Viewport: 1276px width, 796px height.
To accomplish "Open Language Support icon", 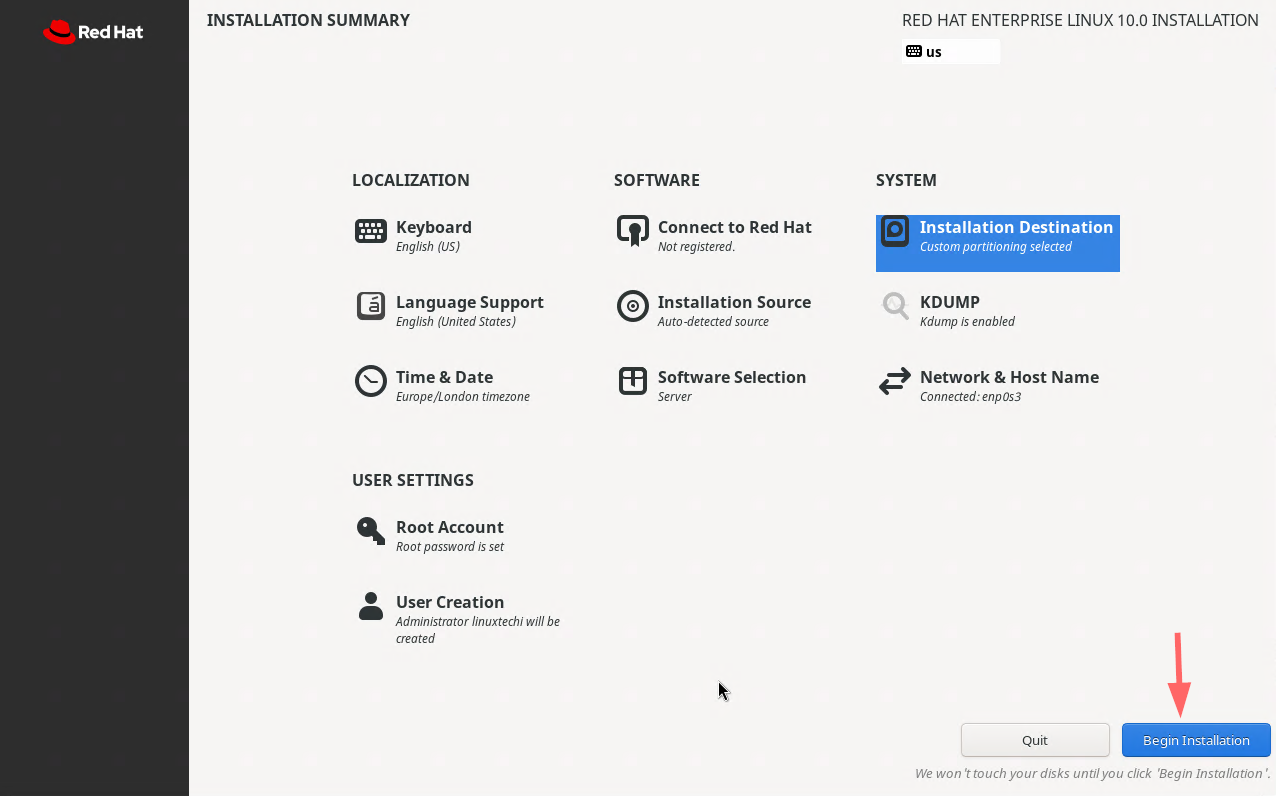I will click(371, 306).
